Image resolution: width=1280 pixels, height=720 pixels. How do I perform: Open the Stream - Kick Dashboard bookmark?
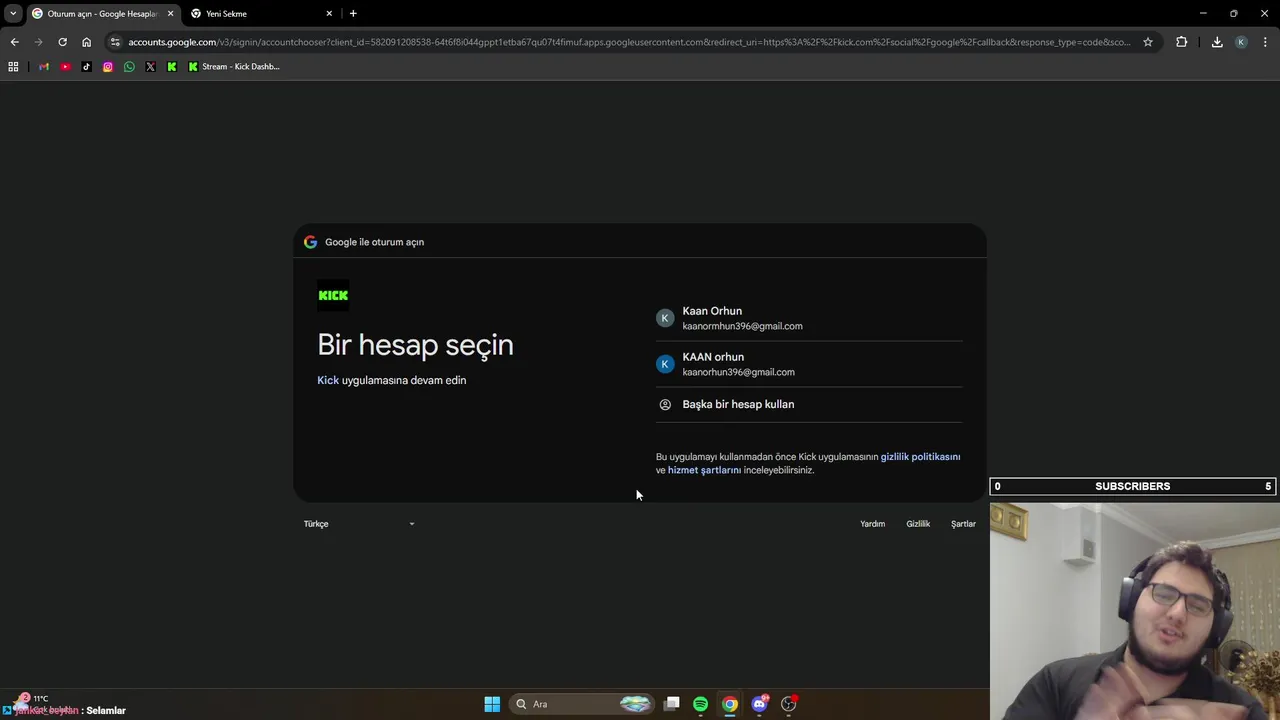tap(234, 67)
